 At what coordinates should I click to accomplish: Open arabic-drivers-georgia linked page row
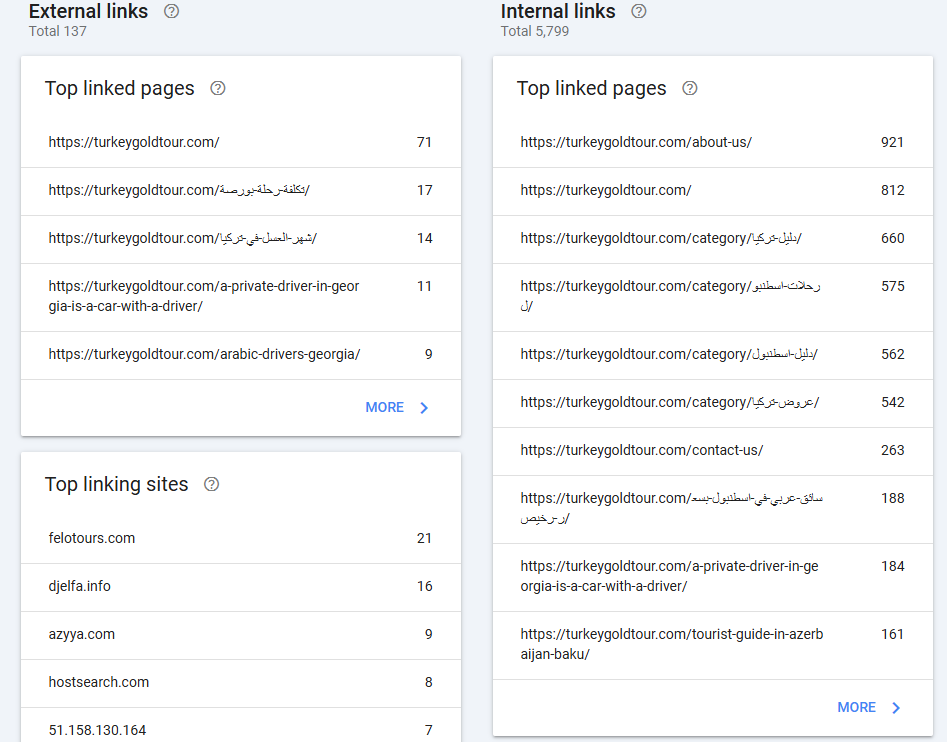pyautogui.click(x=241, y=355)
